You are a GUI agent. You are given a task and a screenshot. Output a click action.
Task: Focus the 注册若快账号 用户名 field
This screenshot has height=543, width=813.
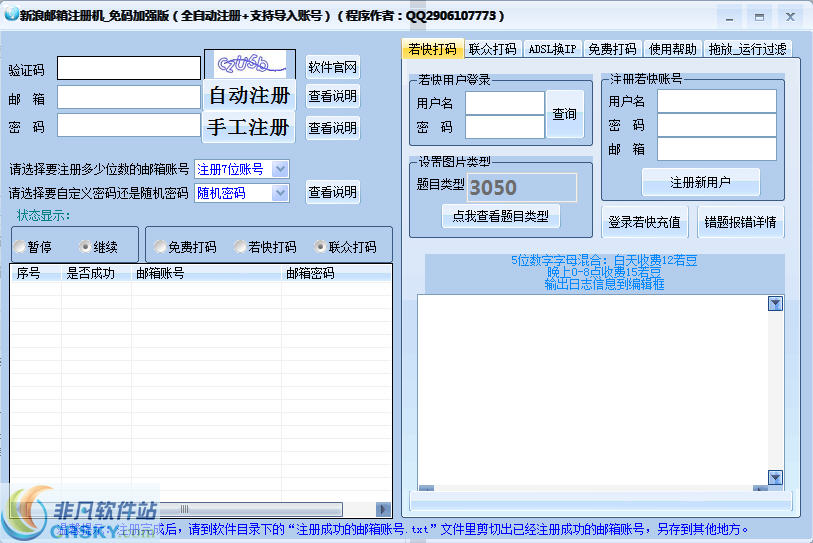click(x=717, y=101)
